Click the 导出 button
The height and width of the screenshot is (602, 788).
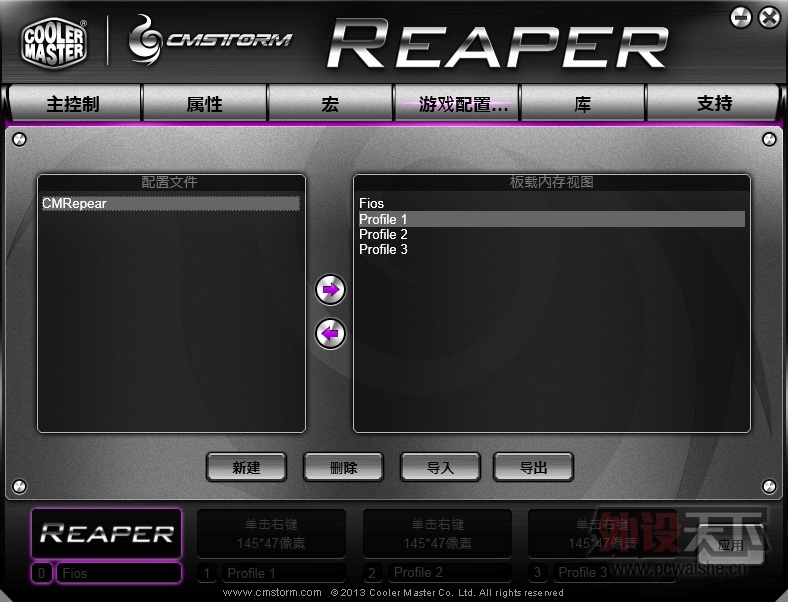point(533,467)
